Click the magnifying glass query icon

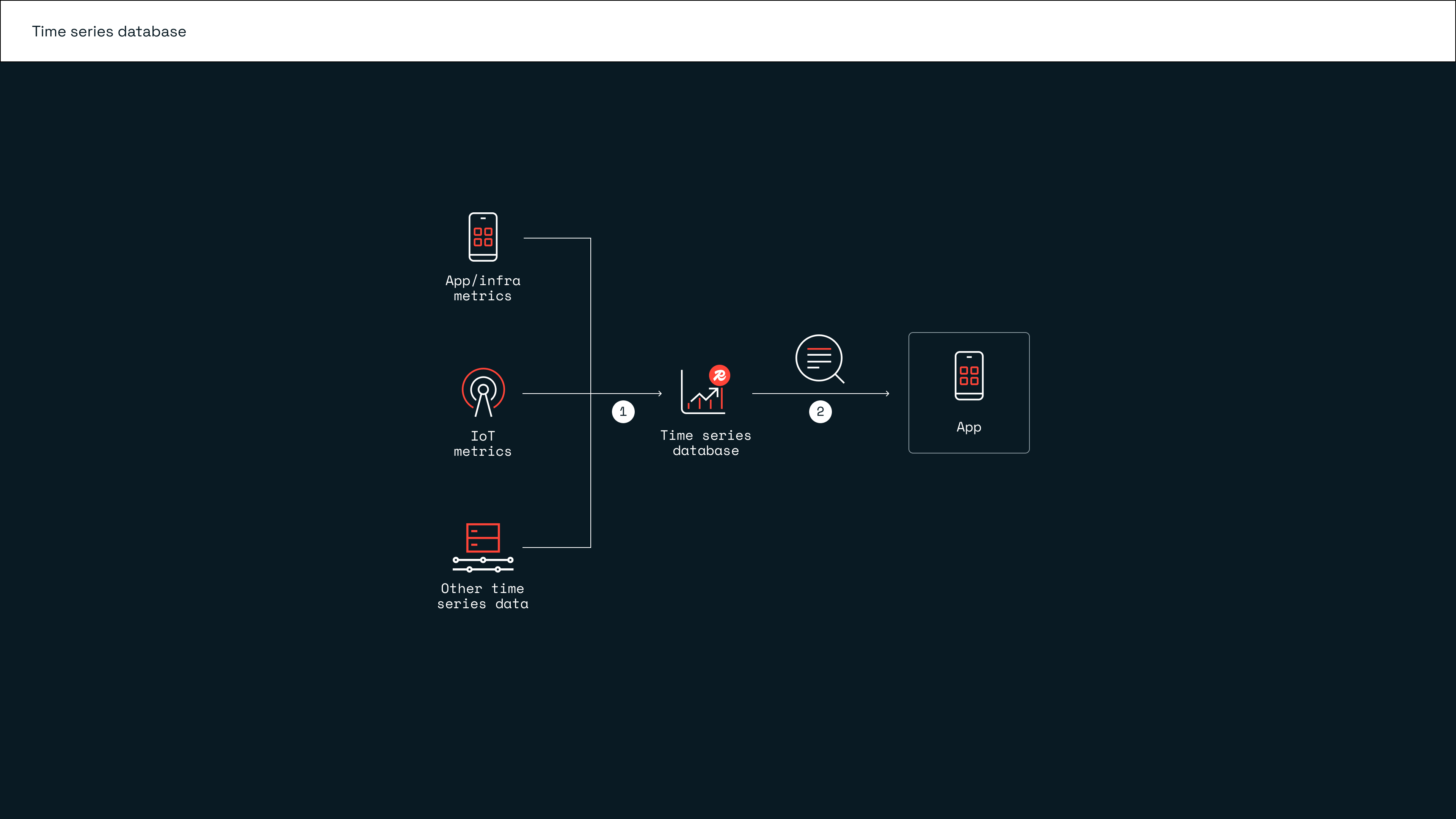pyautogui.click(x=819, y=359)
